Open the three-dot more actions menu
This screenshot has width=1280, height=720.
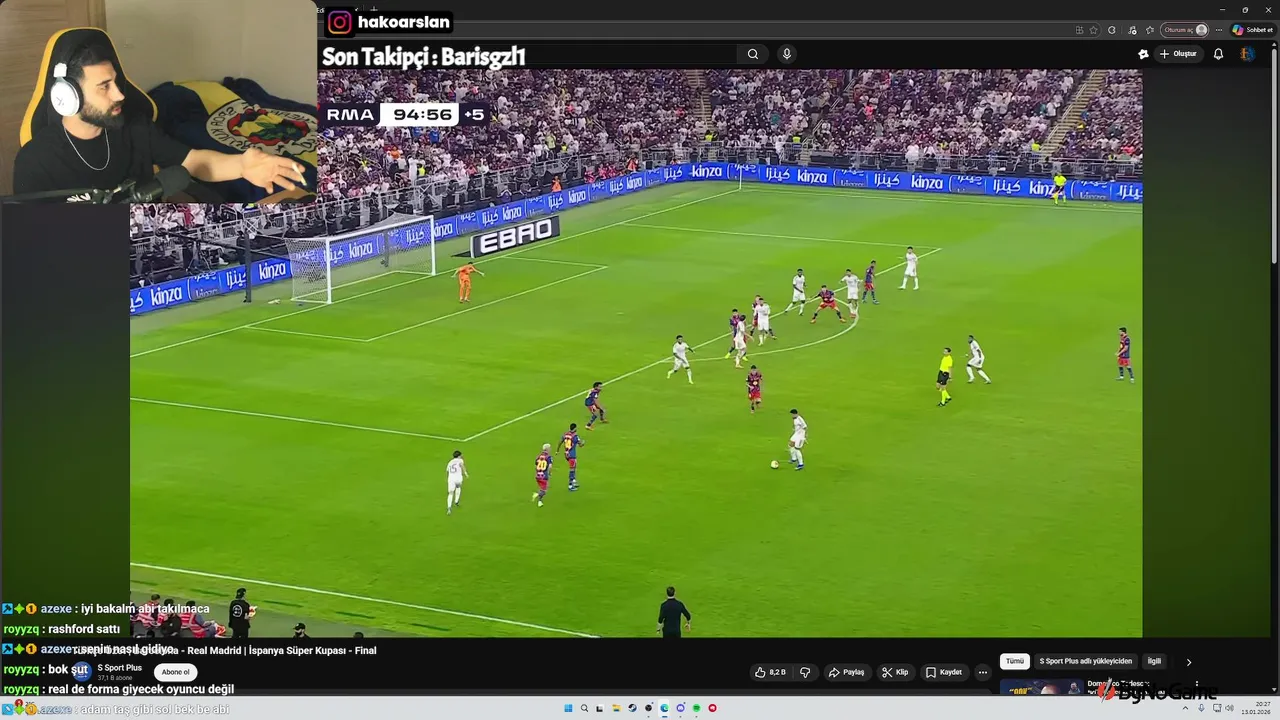[982, 672]
